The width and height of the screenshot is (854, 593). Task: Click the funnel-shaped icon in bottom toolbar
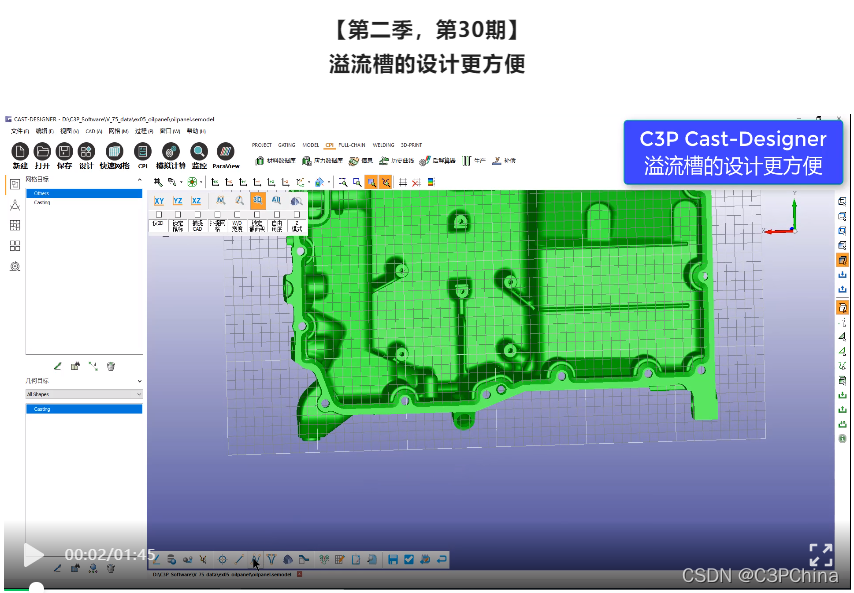271,559
